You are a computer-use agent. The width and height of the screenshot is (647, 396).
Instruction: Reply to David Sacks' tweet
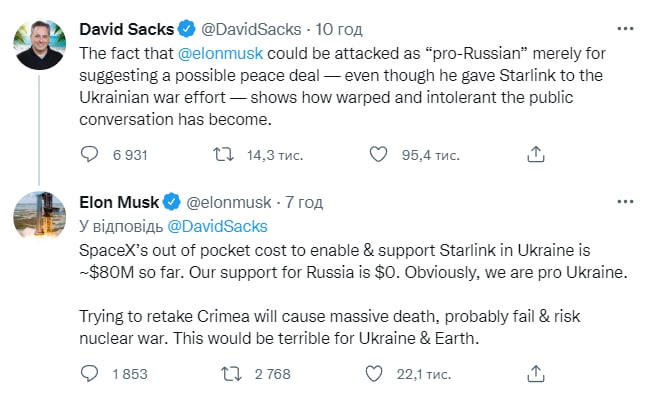(x=89, y=154)
